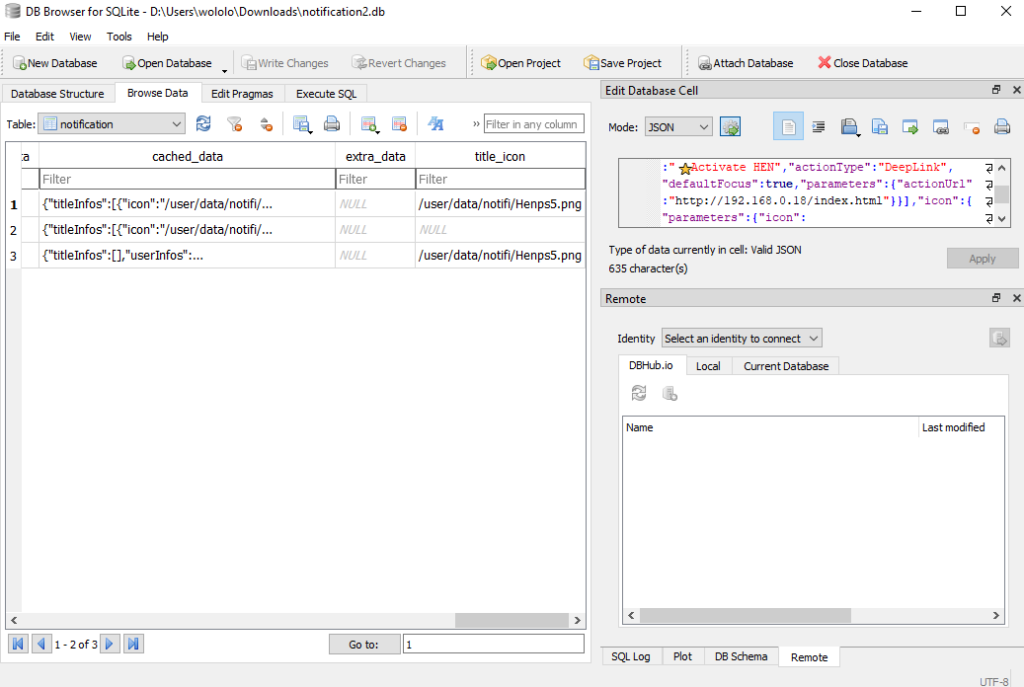
Task: Expand the Mode dropdown set to JSON
Action: [x=677, y=127]
